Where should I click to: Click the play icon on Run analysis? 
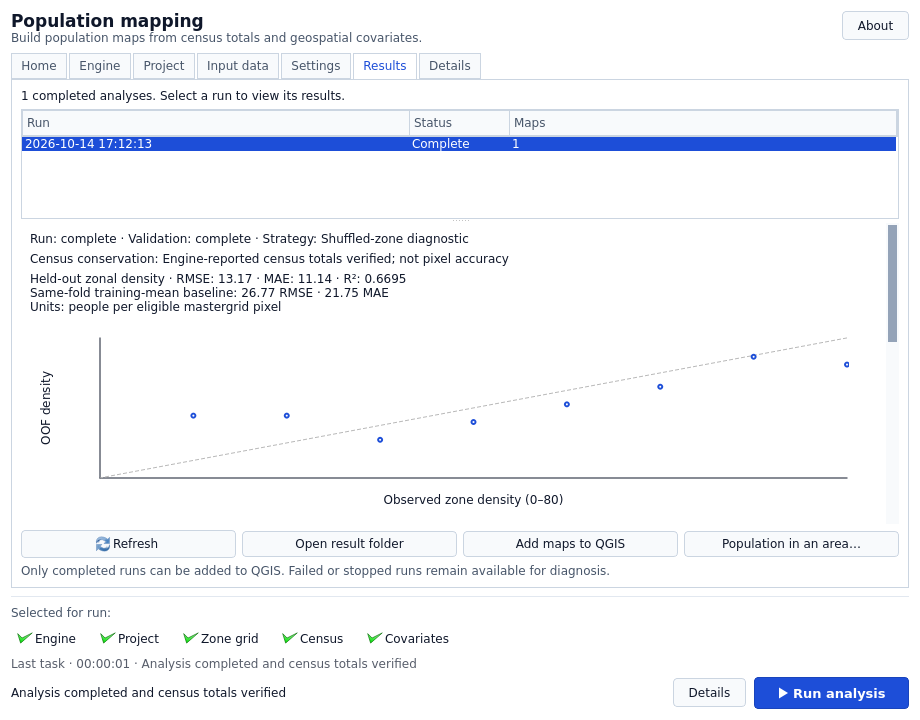(783, 693)
